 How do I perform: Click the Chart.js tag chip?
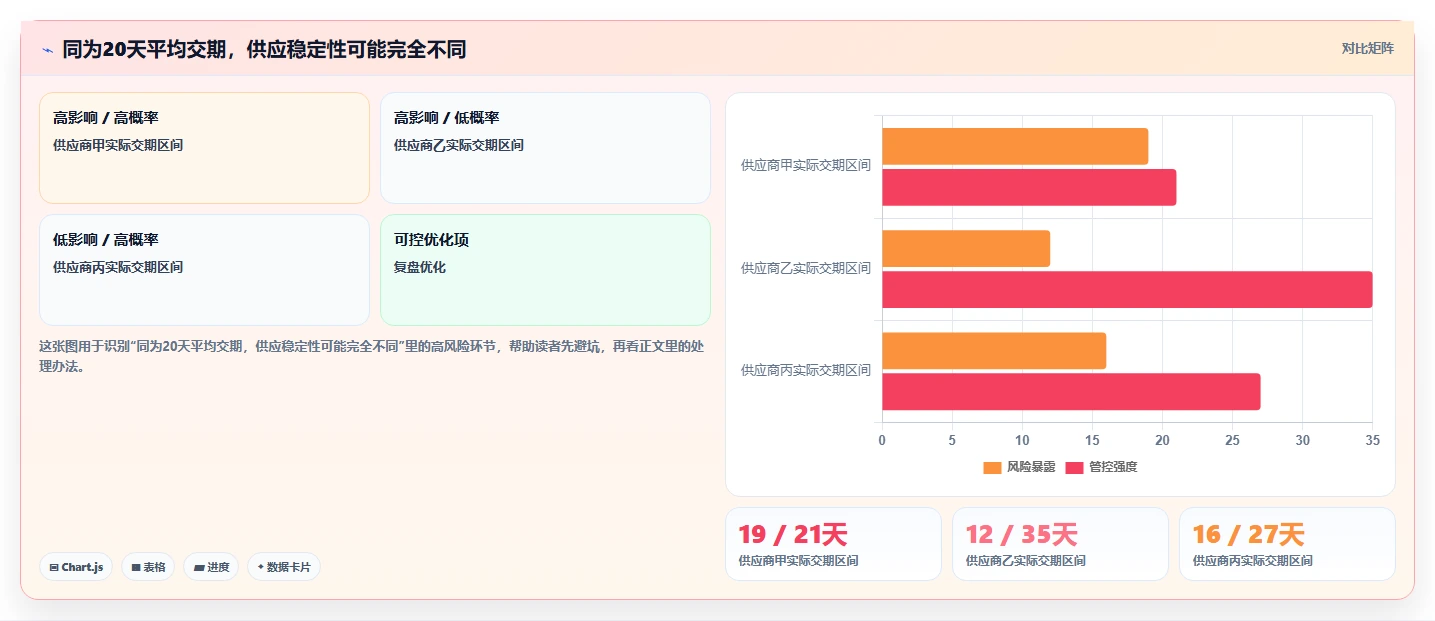tap(76, 567)
